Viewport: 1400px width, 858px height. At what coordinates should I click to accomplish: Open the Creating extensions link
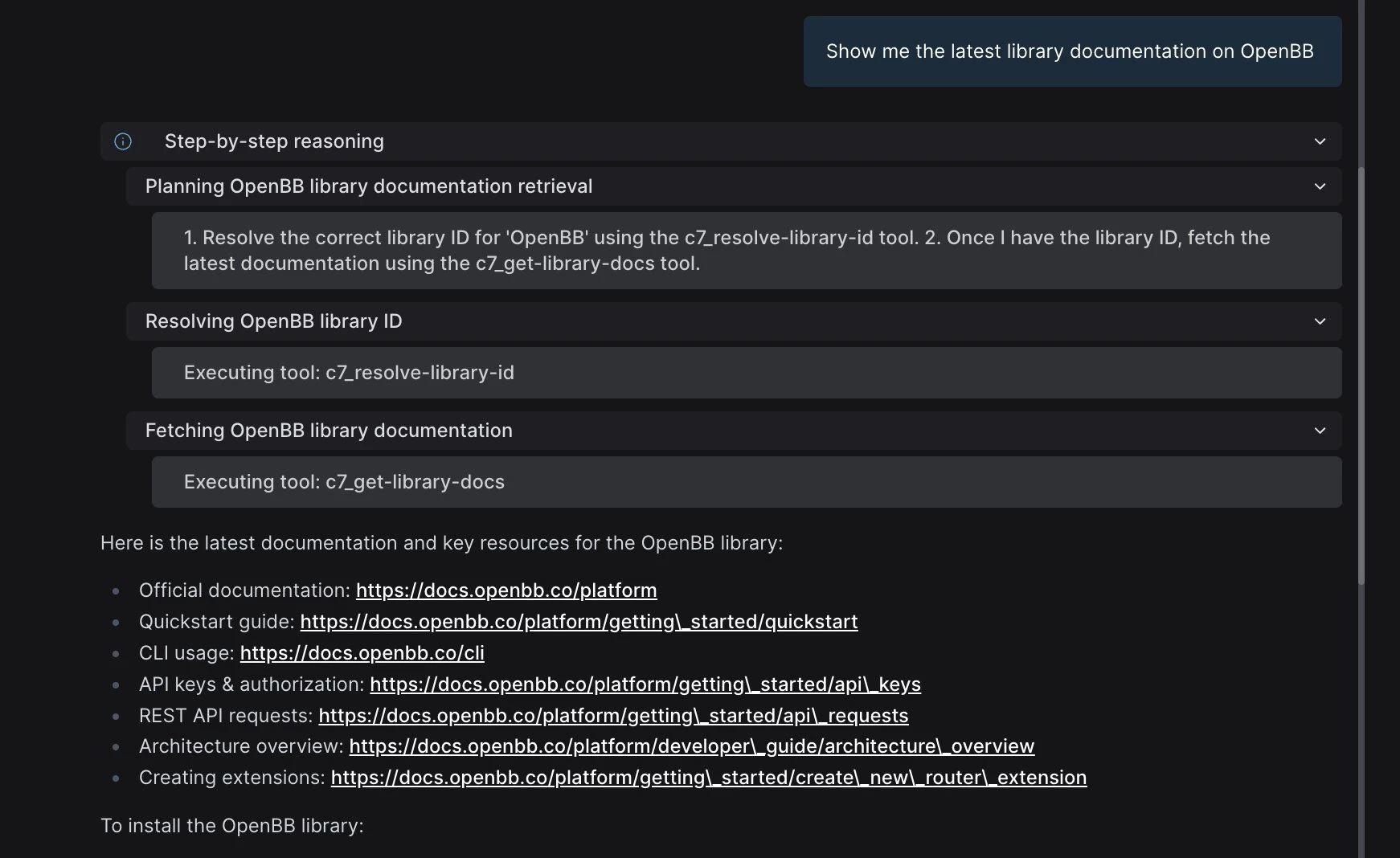(708, 778)
